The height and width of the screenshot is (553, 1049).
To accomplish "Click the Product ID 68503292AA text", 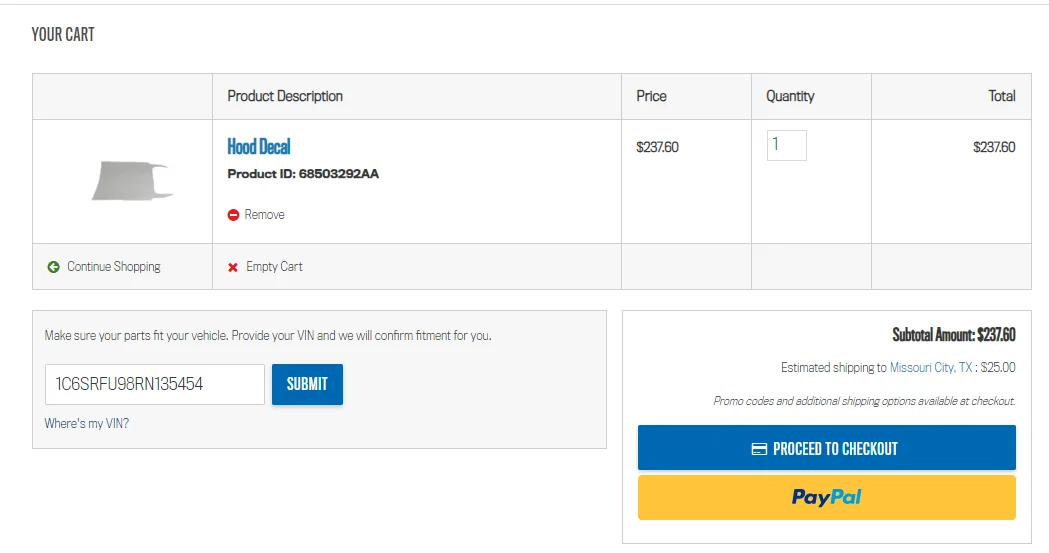I will coord(303,174).
